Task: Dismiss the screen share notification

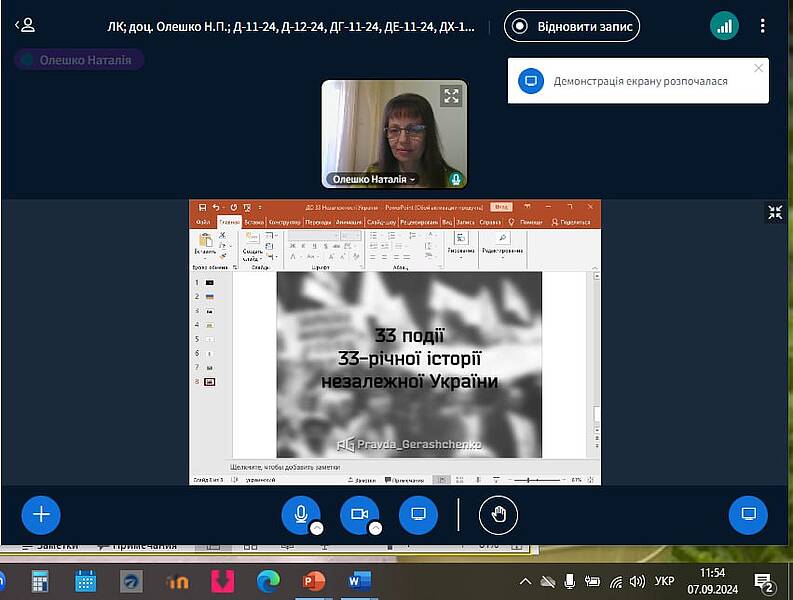Action: (x=758, y=68)
